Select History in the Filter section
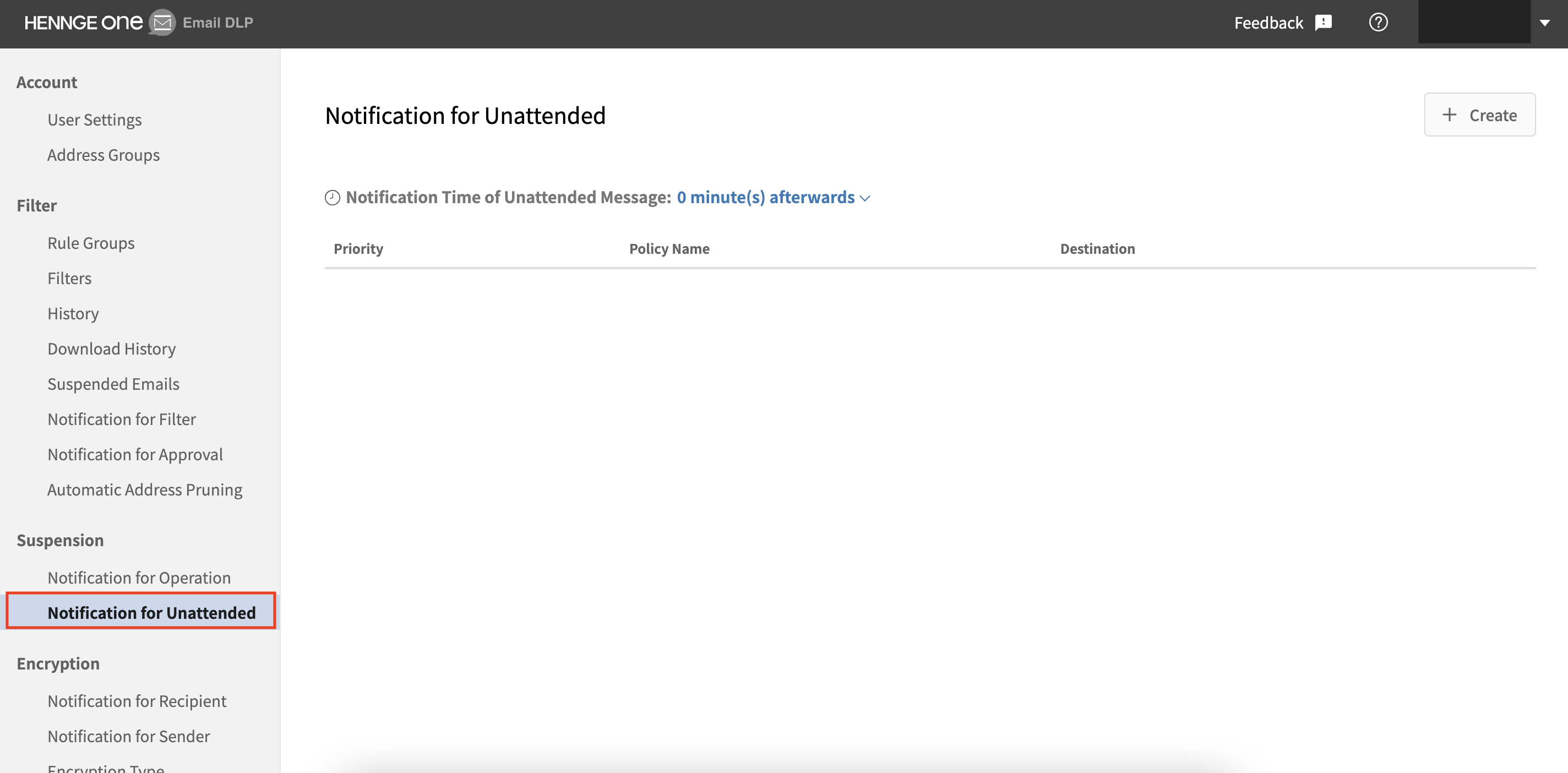This screenshot has width=1568, height=773. tap(73, 313)
